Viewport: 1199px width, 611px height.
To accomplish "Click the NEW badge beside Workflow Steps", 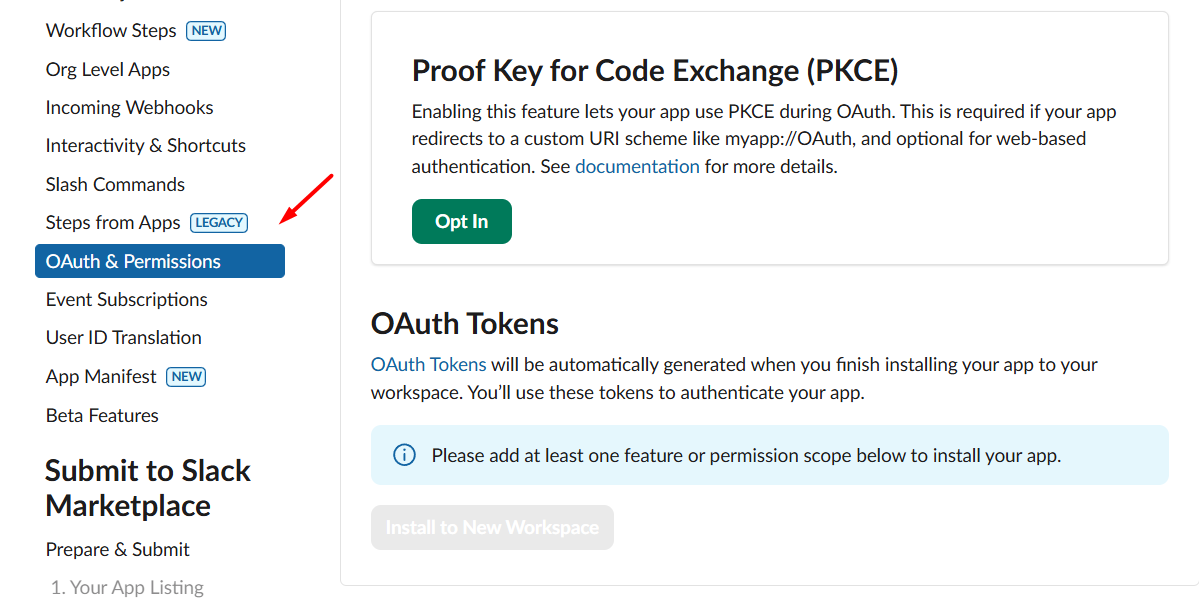I will coord(207,31).
